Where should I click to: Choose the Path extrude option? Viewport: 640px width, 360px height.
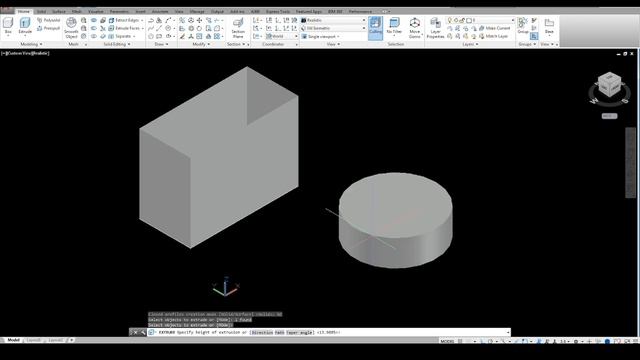point(279,333)
